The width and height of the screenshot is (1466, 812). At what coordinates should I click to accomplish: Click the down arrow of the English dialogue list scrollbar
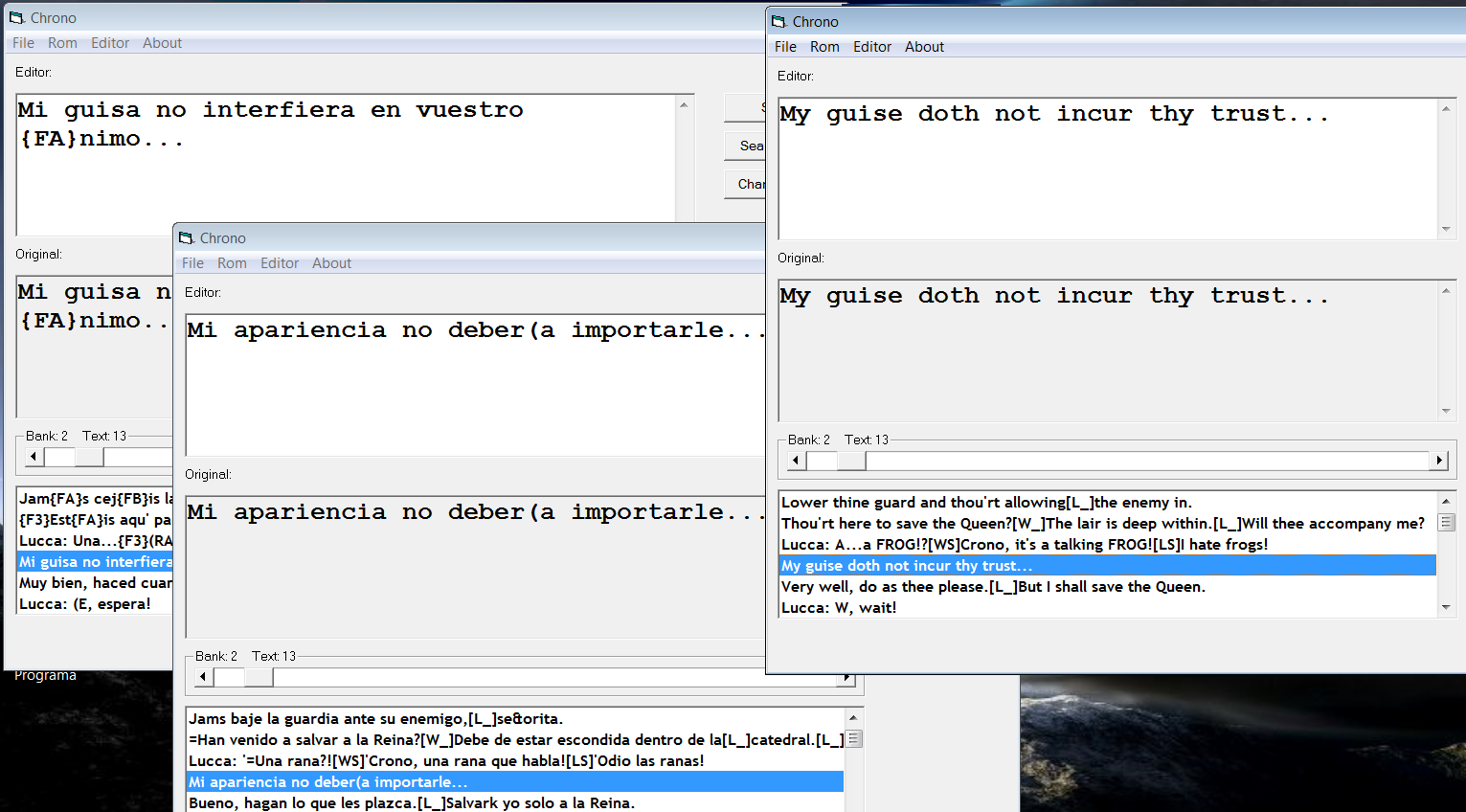(x=1446, y=607)
